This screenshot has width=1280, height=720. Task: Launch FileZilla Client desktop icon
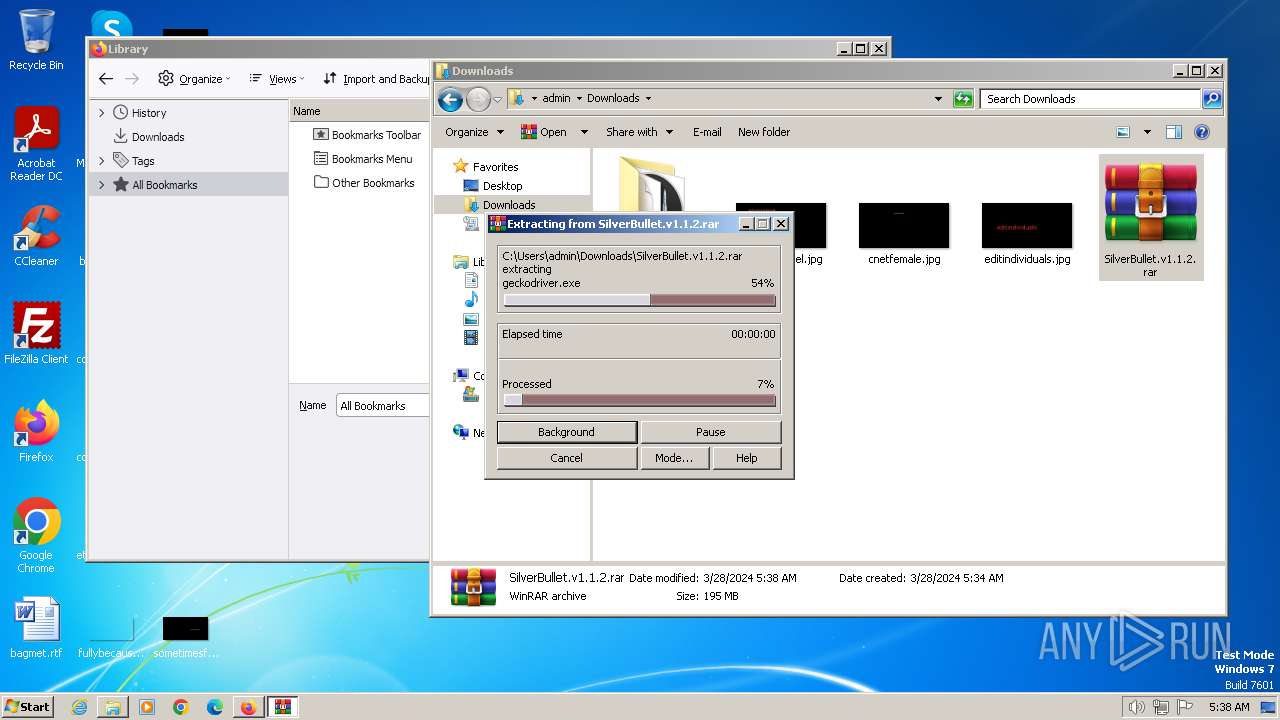(x=36, y=333)
